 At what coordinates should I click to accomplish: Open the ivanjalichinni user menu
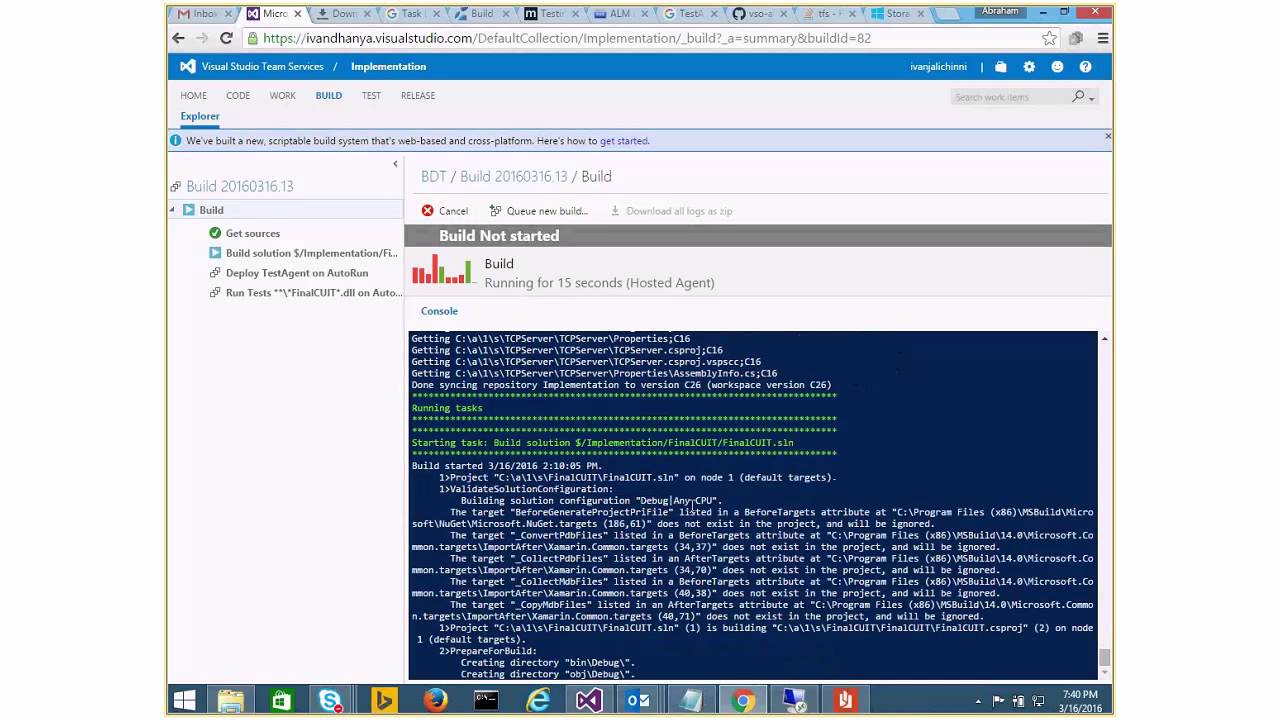(938, 67)
